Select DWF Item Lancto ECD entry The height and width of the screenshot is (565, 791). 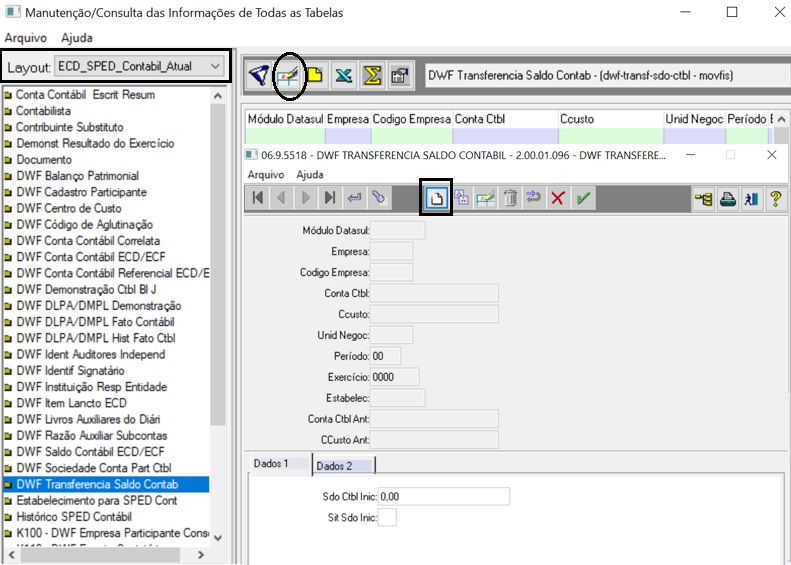[72, 403]
